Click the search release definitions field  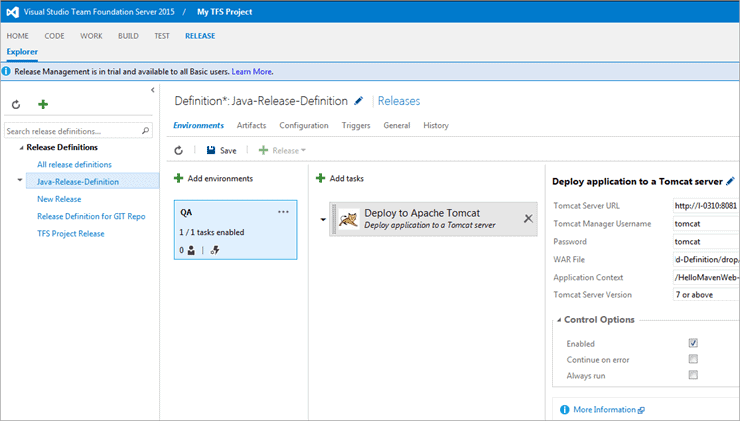[x=72, y=131]
